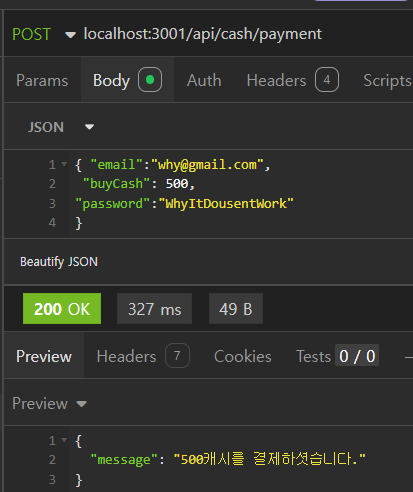Click the 200 OK status badge

[x=62, y=309]
